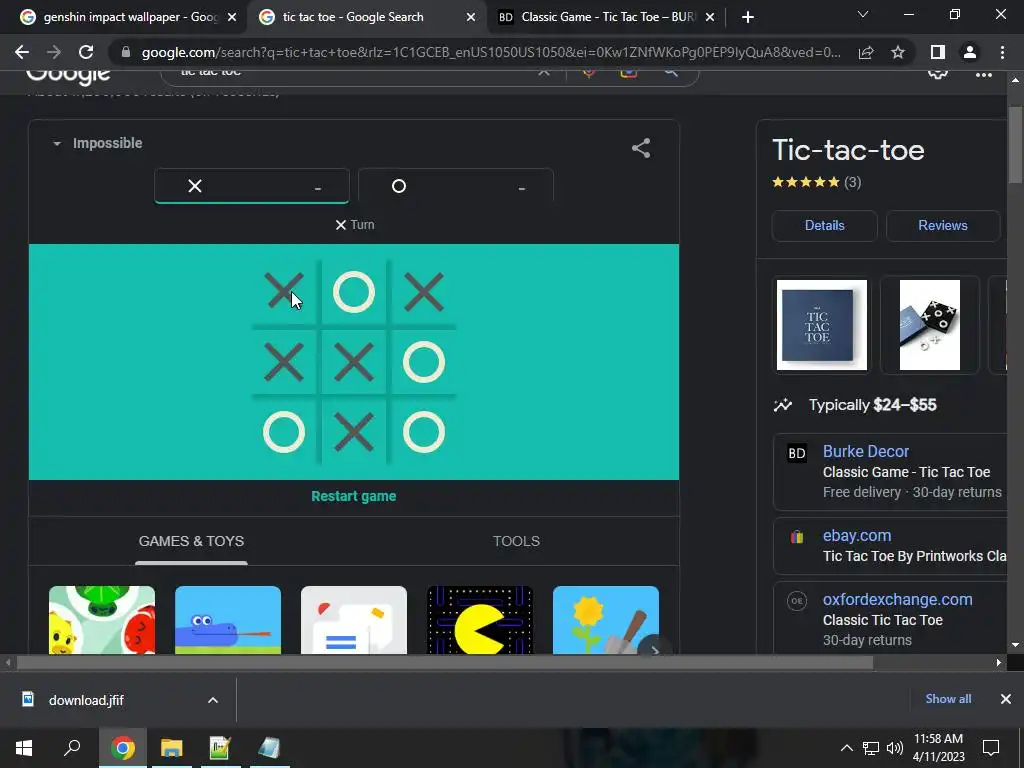1024x768 pixels.
Task: Open the notepad app icon in taskbar
Action: (x=220, y=748)
